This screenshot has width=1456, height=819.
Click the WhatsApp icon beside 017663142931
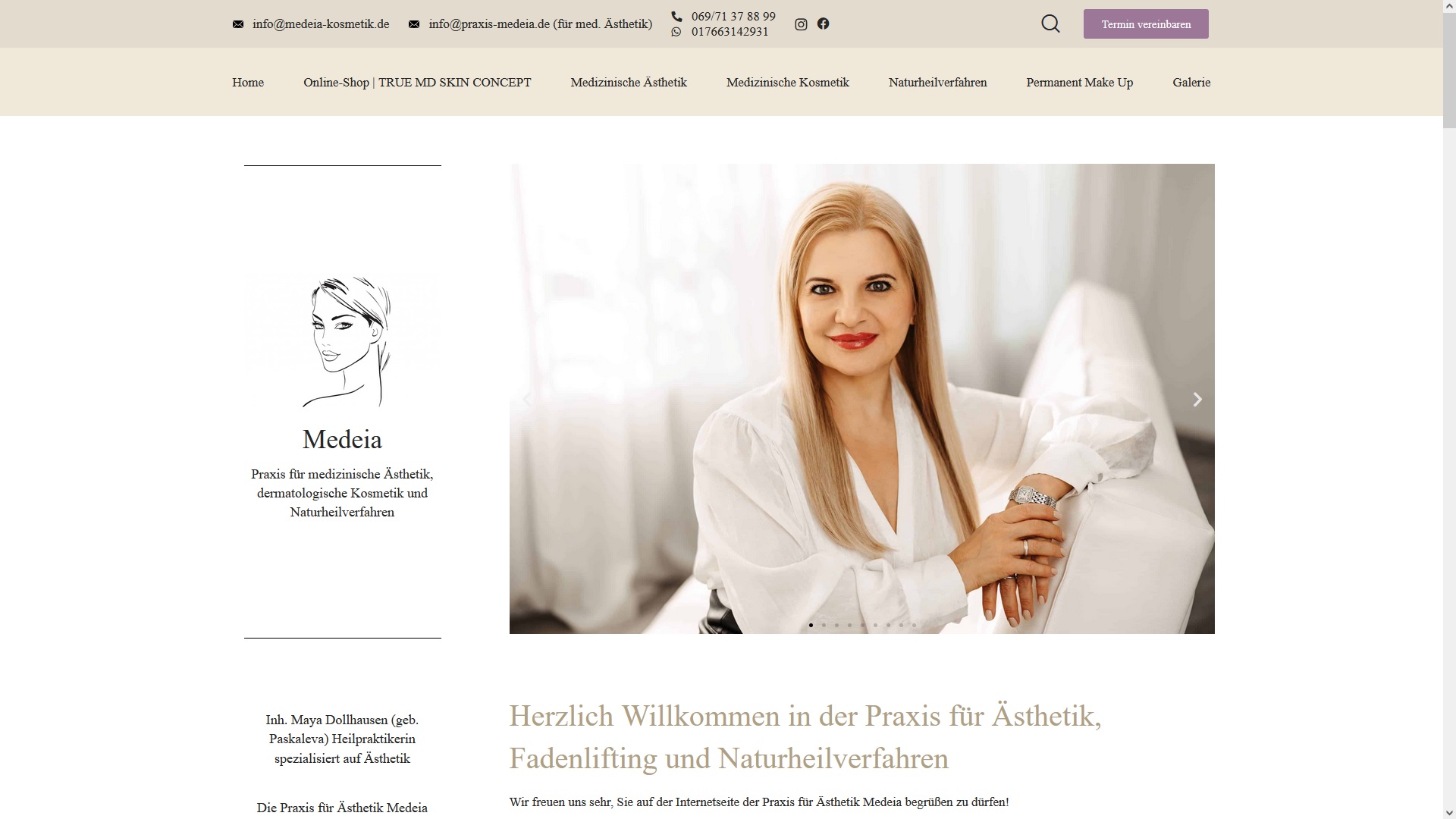(676, 32)
